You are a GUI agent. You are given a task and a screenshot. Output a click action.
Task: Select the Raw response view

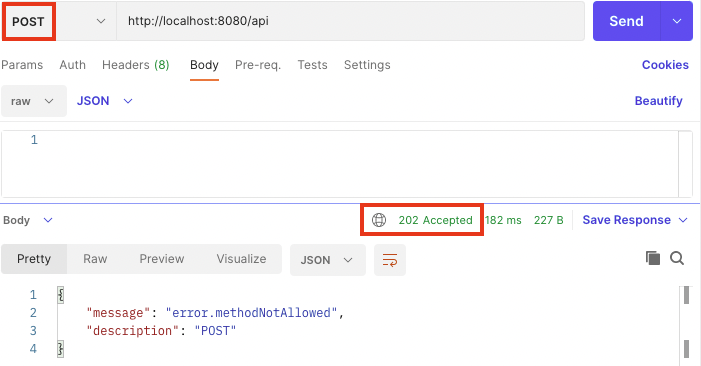(x=95, y=259)
